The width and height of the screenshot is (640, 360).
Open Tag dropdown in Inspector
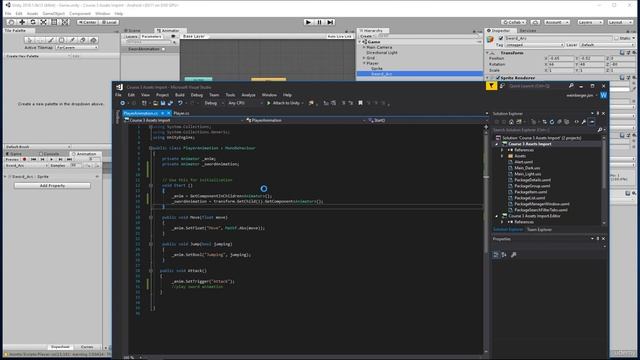tap(535, 45)
